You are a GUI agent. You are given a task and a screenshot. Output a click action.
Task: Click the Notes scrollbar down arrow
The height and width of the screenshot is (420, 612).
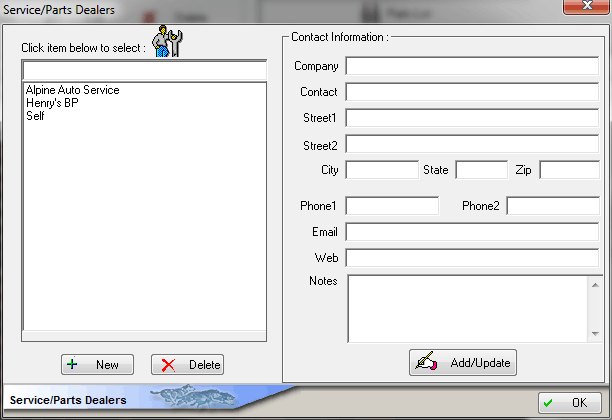[593, 334]
